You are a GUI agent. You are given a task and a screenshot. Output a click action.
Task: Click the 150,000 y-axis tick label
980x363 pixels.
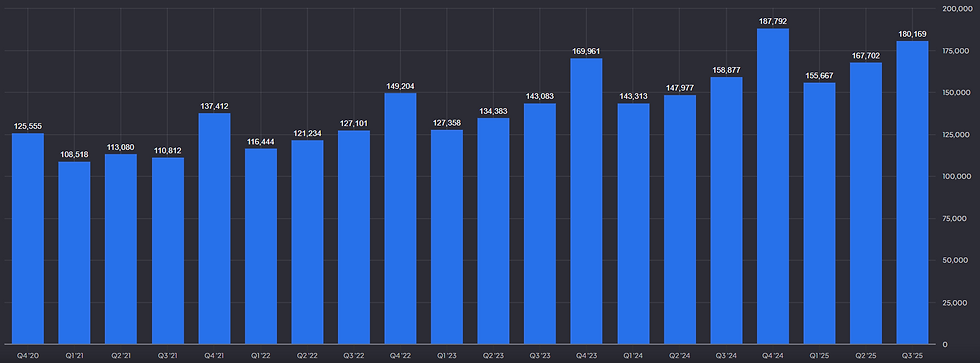(956, 92)
